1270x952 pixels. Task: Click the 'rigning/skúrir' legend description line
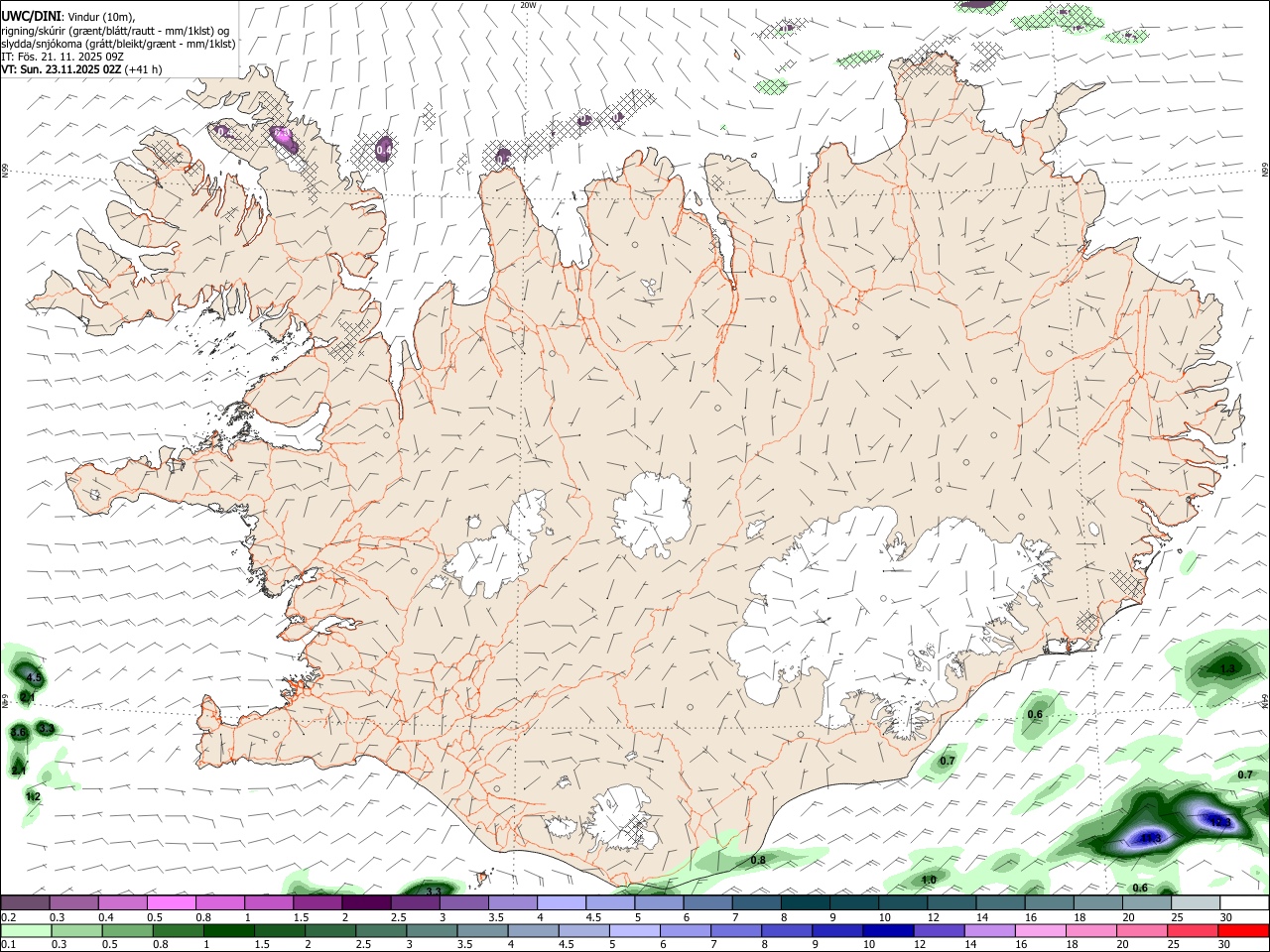[x=115, y=31]
